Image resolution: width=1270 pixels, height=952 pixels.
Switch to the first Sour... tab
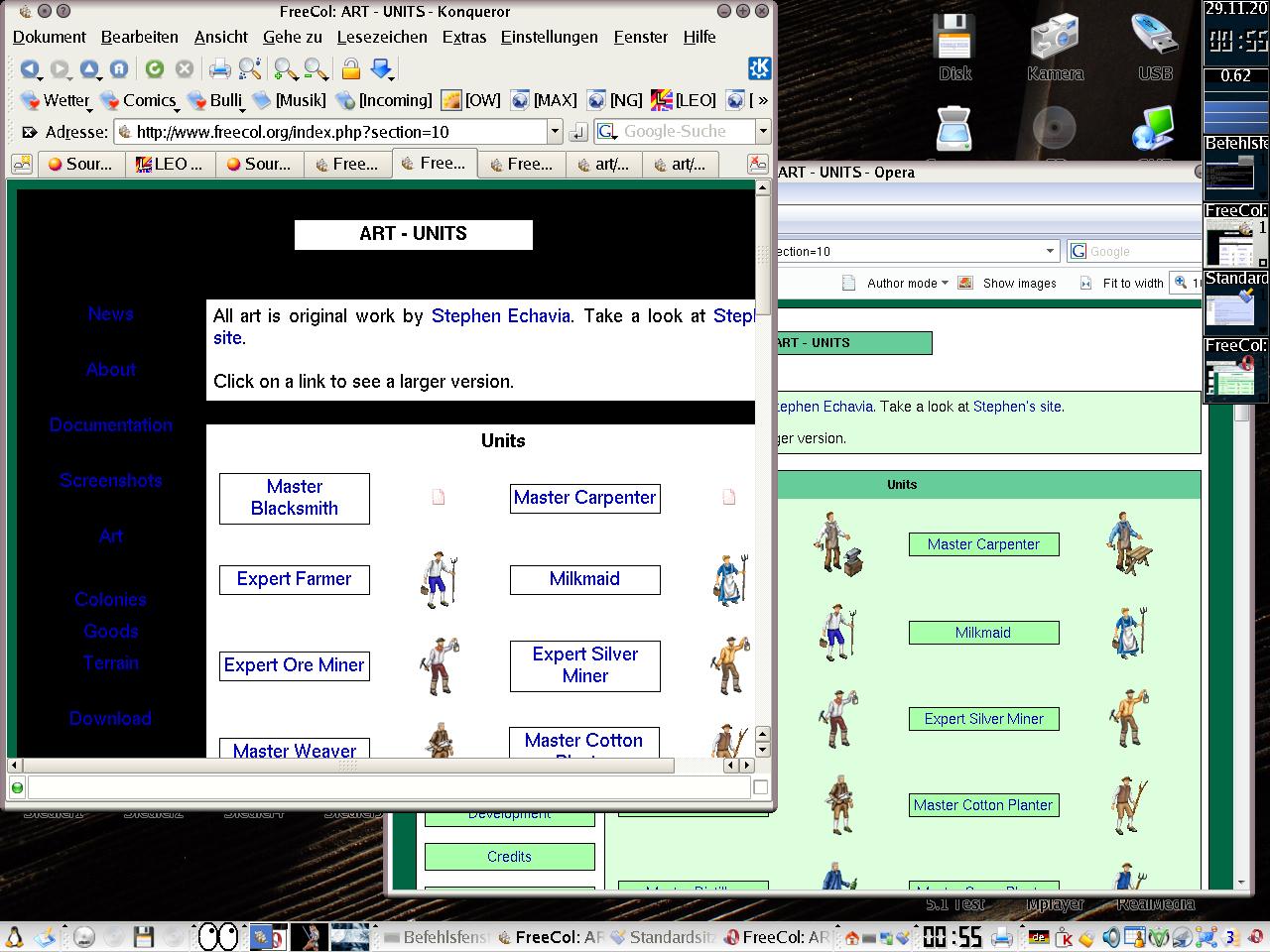tap(80, 165)
